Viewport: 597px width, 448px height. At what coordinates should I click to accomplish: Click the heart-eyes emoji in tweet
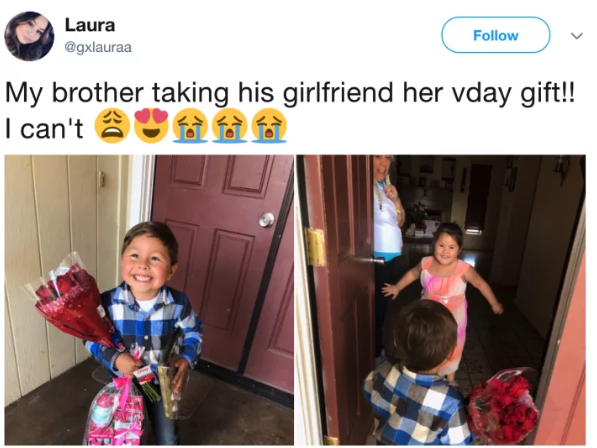[152, 126]
